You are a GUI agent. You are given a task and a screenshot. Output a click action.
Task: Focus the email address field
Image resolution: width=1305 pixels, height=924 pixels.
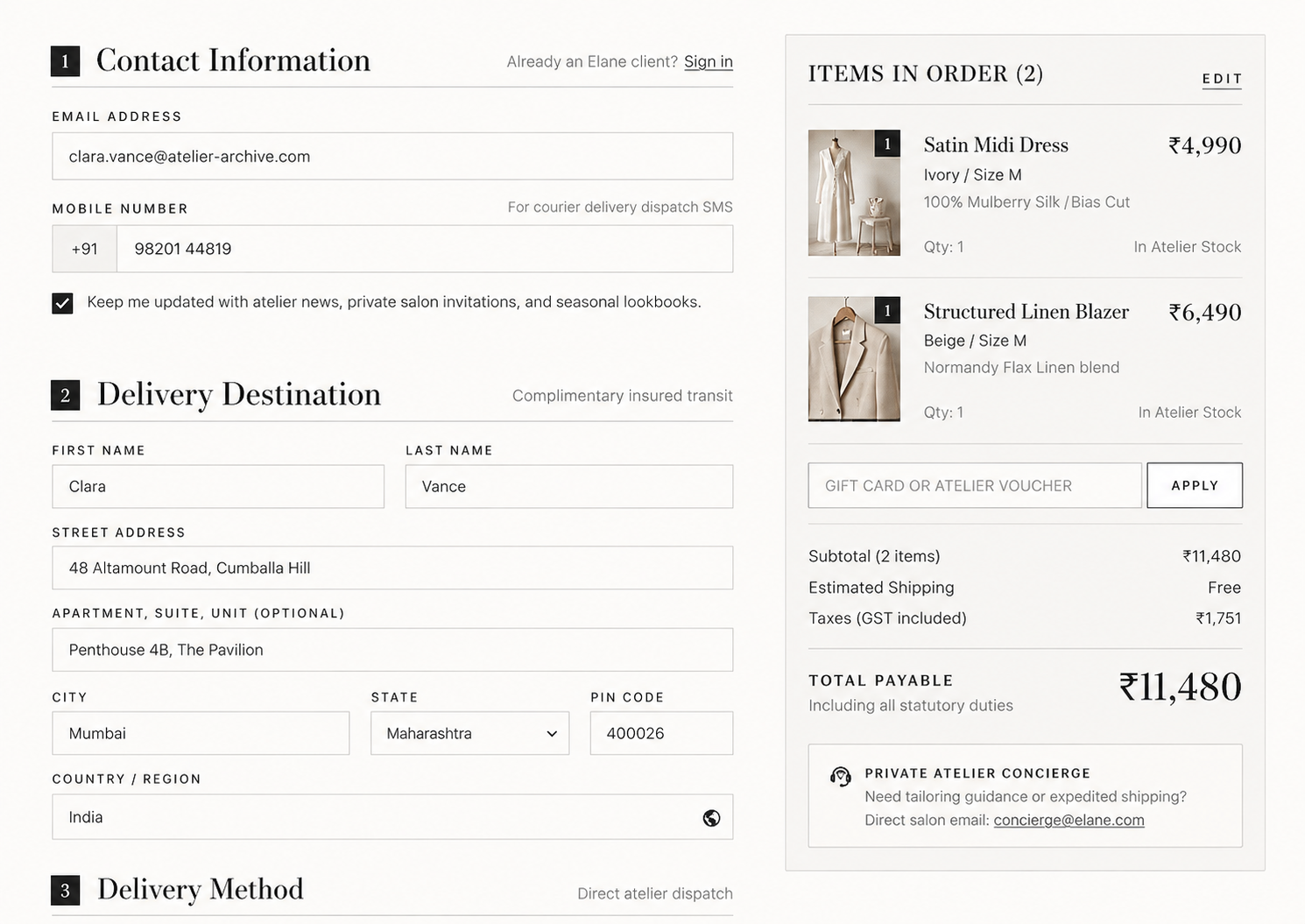tap(392, 156)
